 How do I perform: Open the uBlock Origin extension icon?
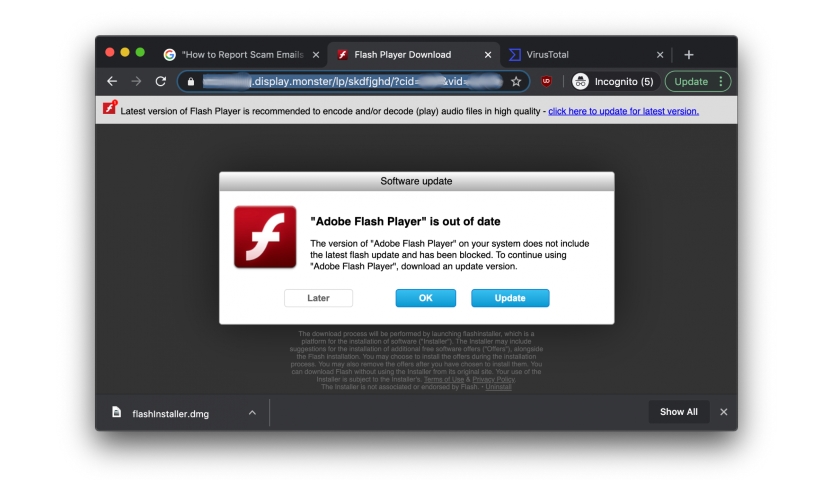[546, 81]
